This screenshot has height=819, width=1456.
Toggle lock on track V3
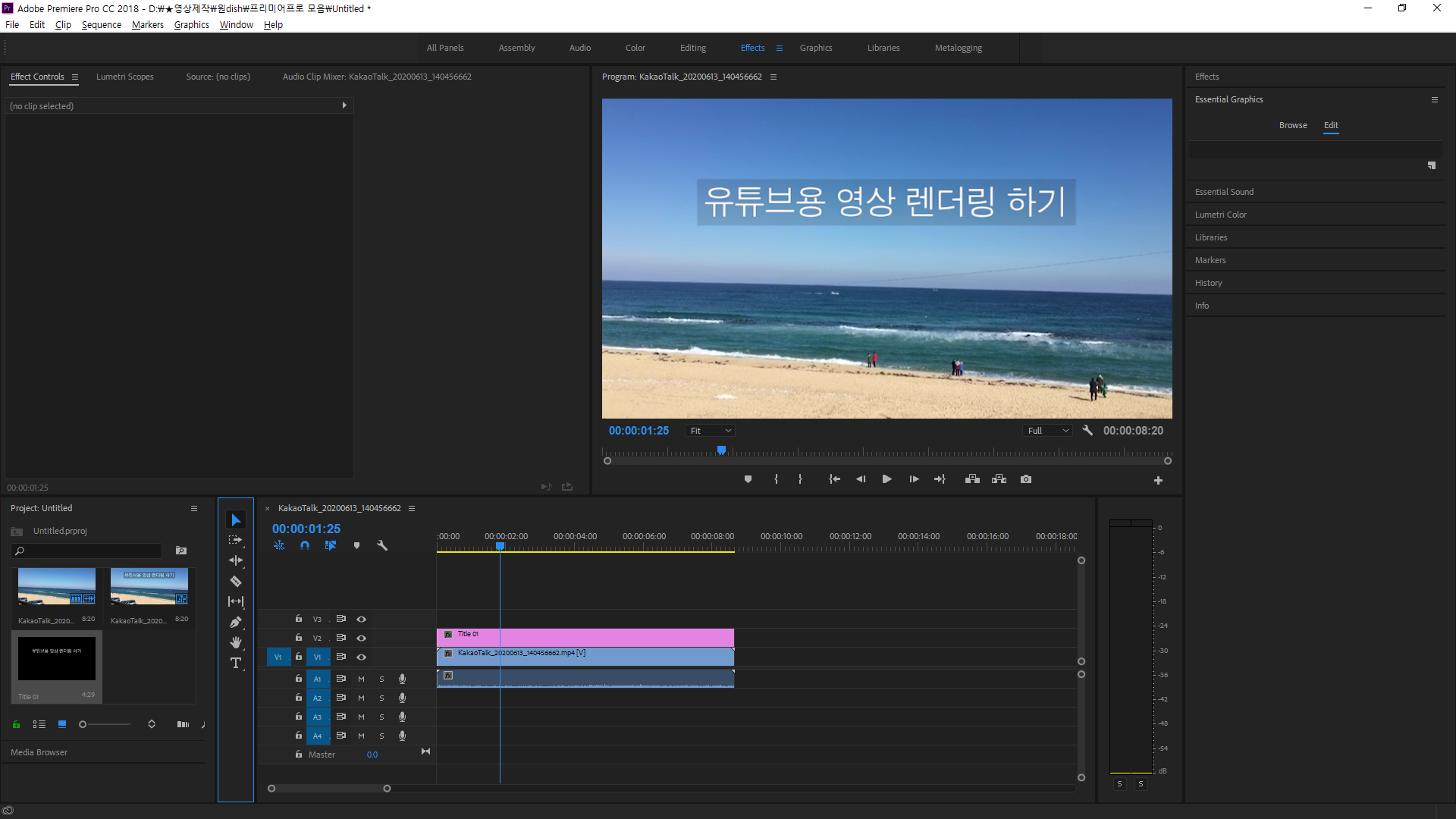[x=299, y=619]
